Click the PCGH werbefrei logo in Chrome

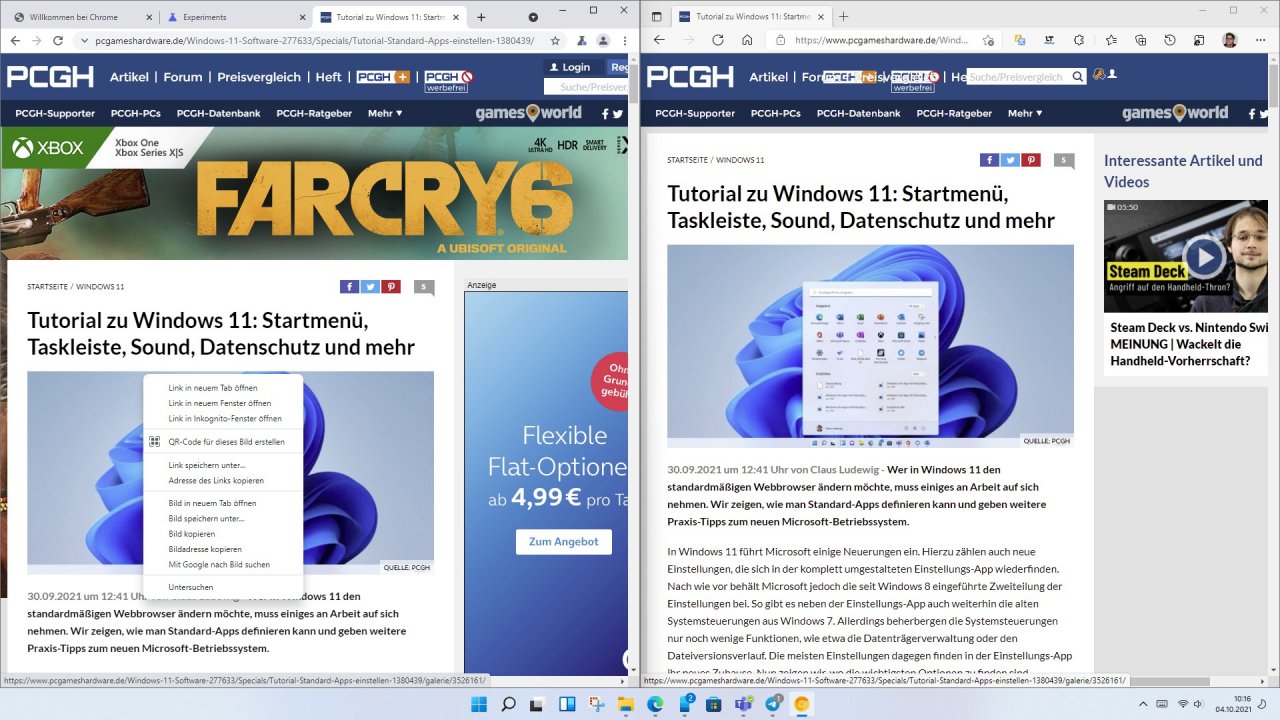pos(448,80)
